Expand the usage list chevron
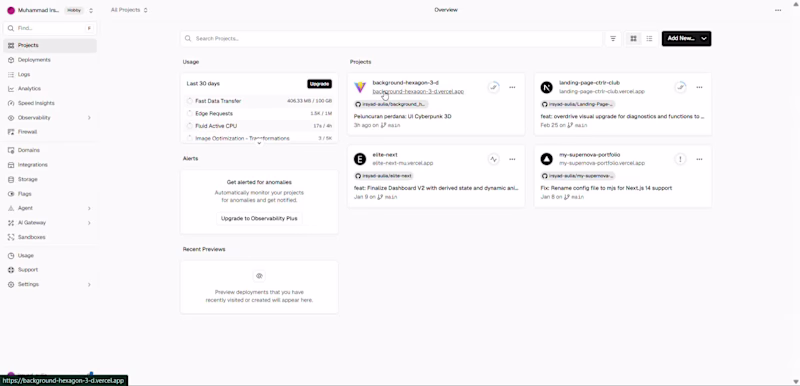The height and width of the screenshot is (386, 800). [x=259, y=143]
